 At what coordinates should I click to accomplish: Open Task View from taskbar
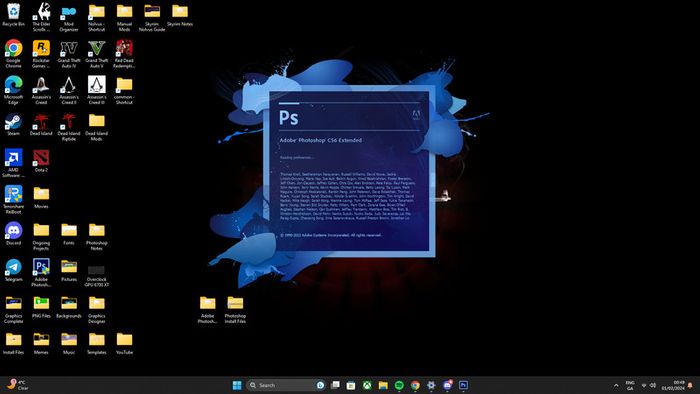click(335, 385)
